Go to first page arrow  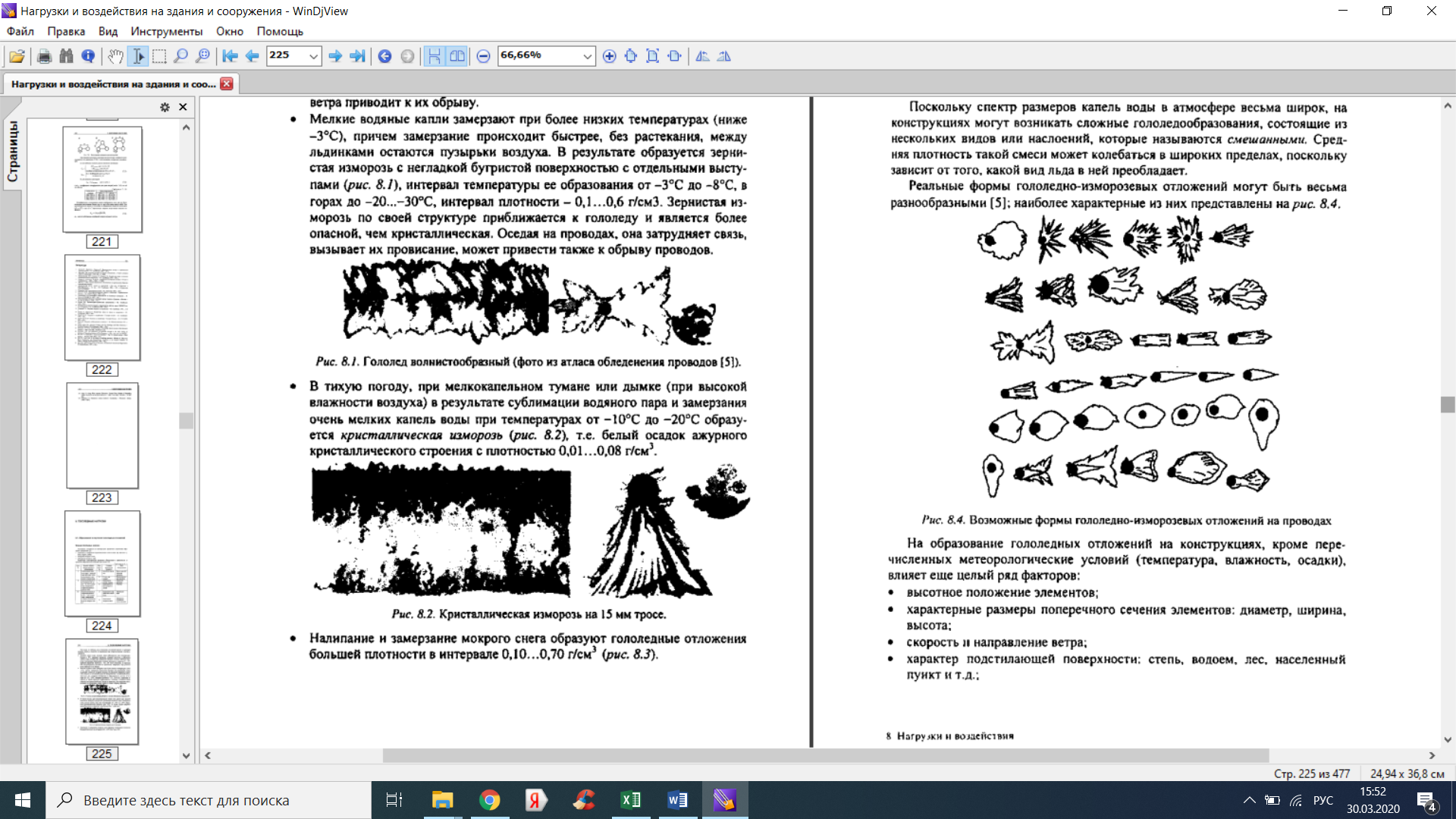pos(230,56)
